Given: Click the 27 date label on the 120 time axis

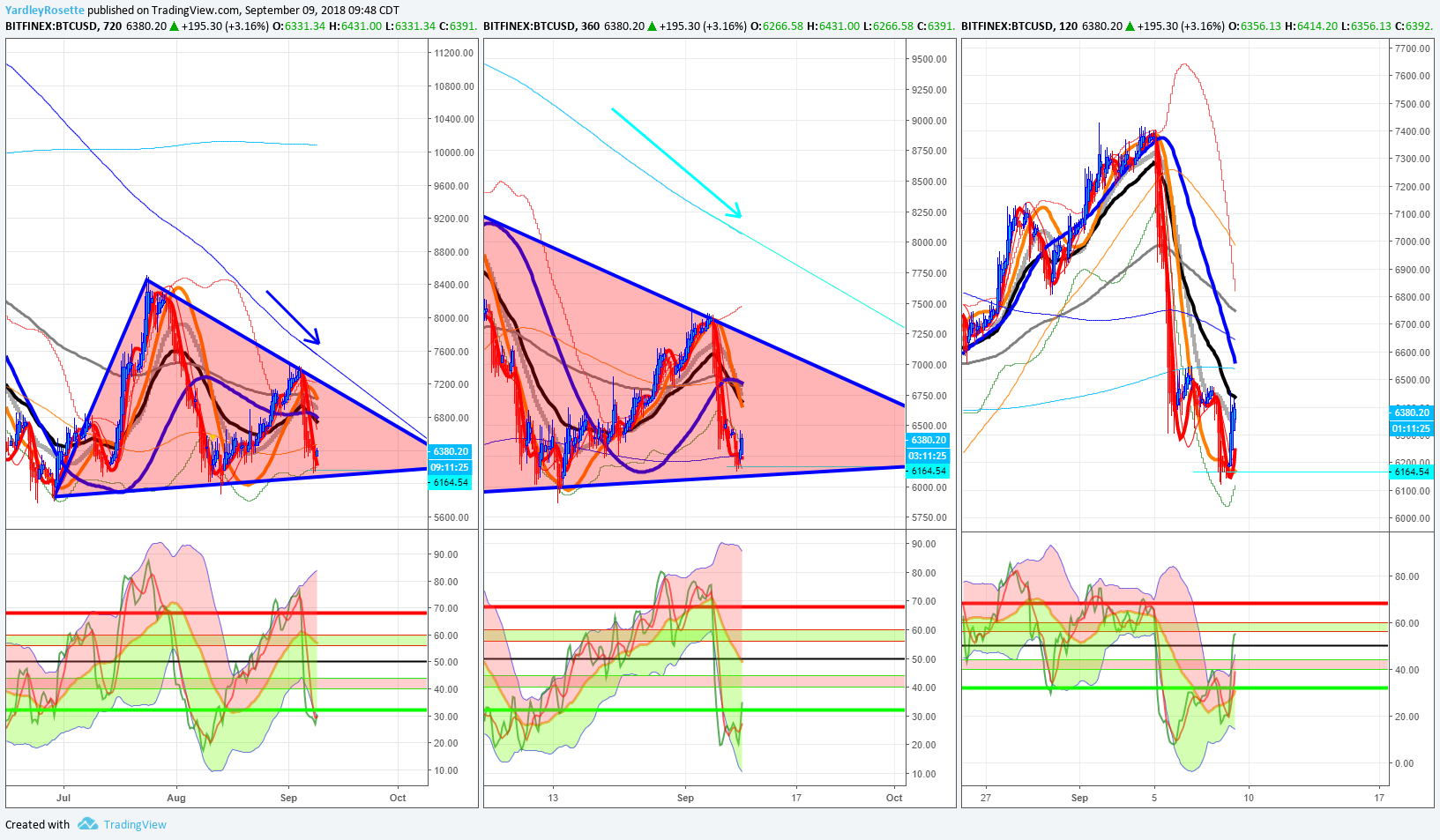Looking at the screenshot, I should 985,798.
